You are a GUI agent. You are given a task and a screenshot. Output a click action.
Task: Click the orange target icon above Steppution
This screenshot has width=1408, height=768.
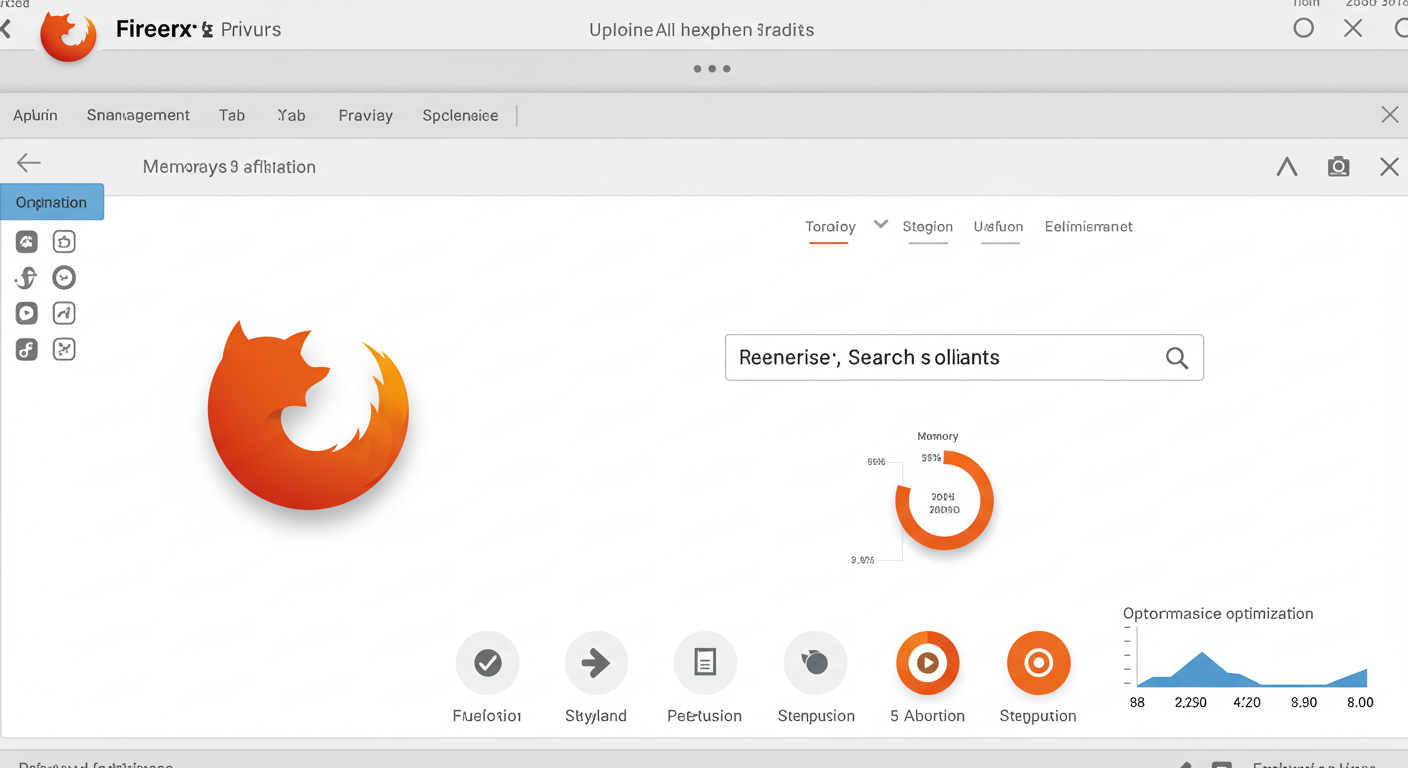1039,663
